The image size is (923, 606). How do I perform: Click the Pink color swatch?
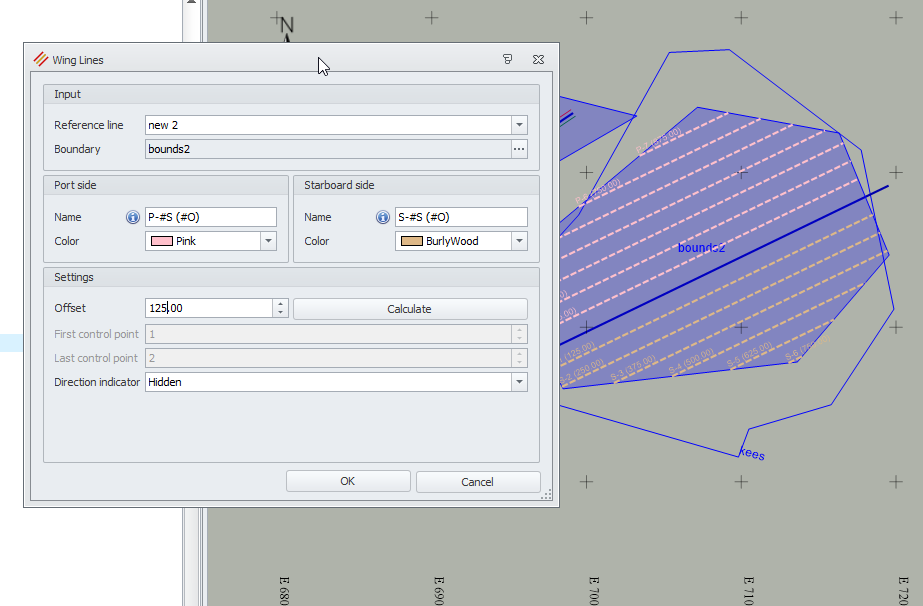tap(161, 241)
